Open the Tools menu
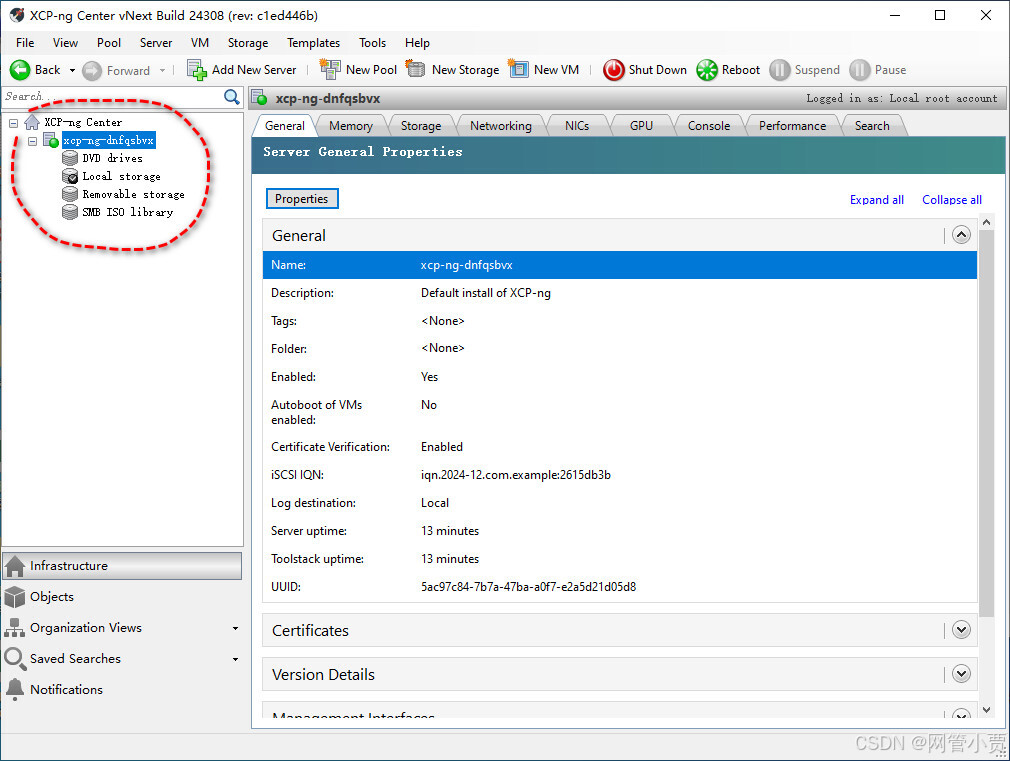Image resolution: width=1010 pixels, height=761 pixels. [x=372, y=43]
